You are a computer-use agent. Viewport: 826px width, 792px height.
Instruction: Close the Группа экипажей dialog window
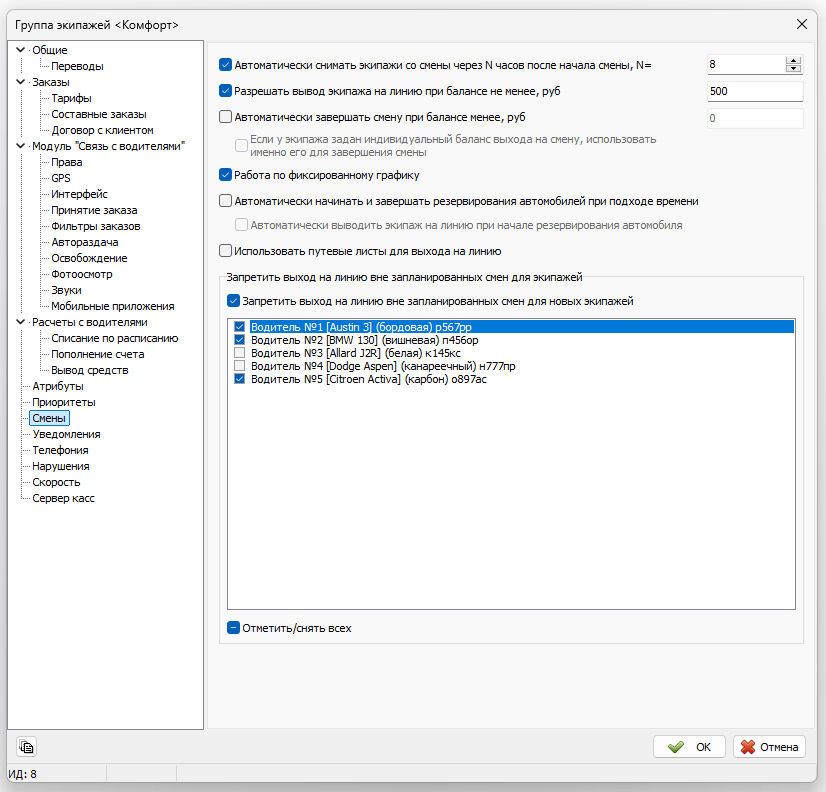pos(801,23)
